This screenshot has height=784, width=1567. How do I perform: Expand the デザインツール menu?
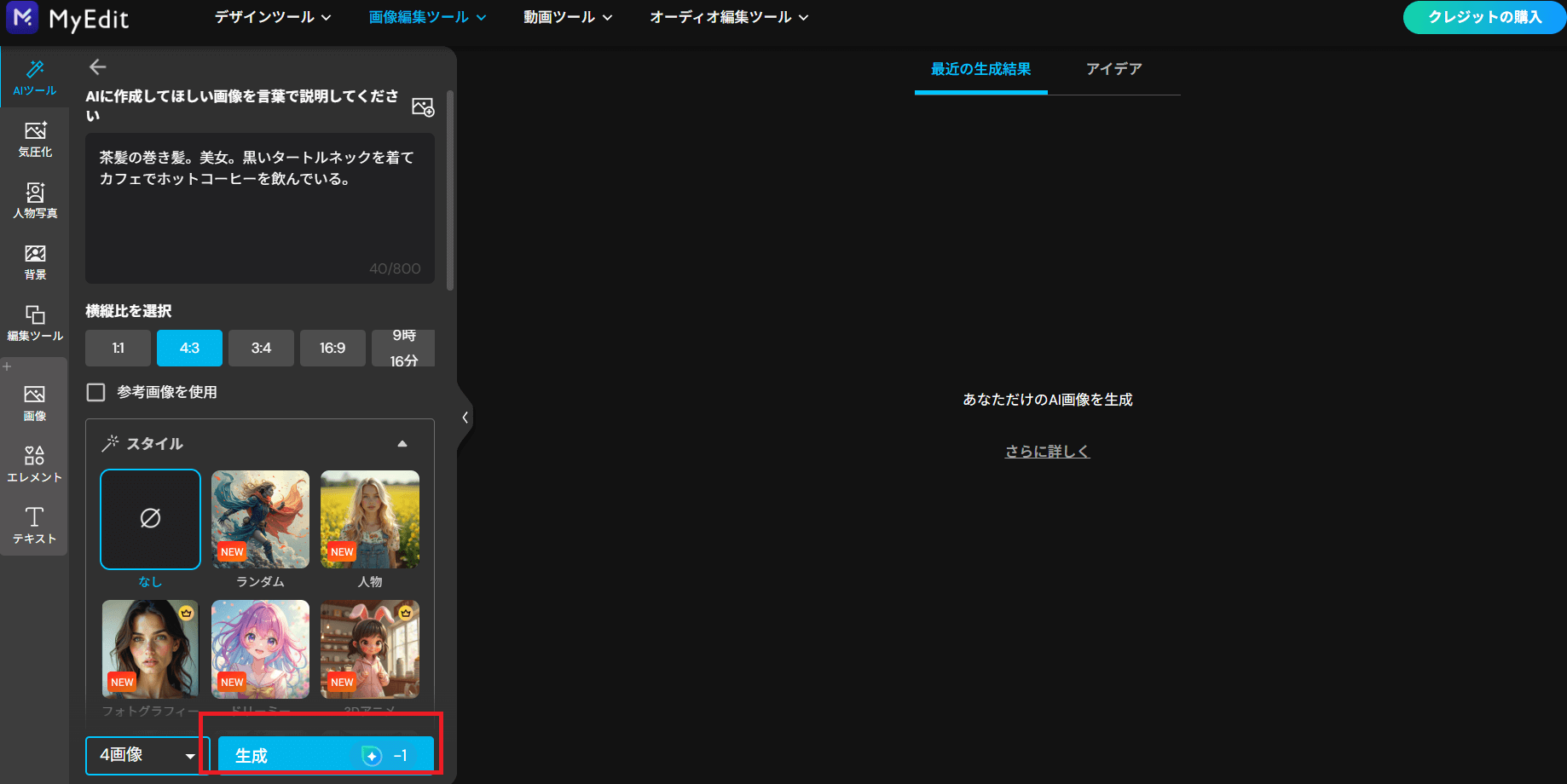(273, 17)
